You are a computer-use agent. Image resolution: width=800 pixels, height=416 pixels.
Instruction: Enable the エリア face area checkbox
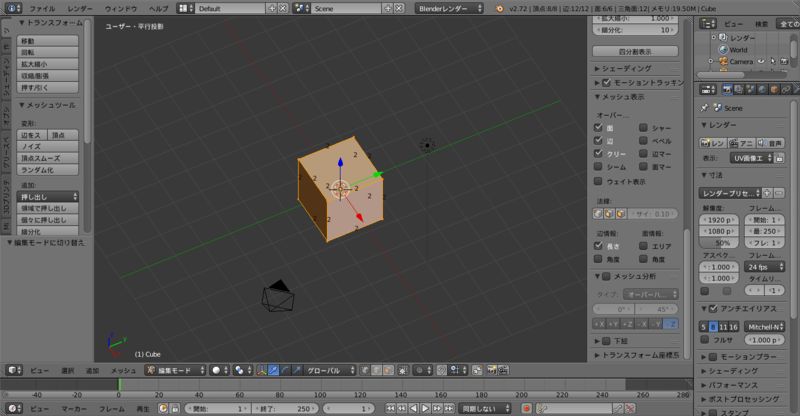643,246
